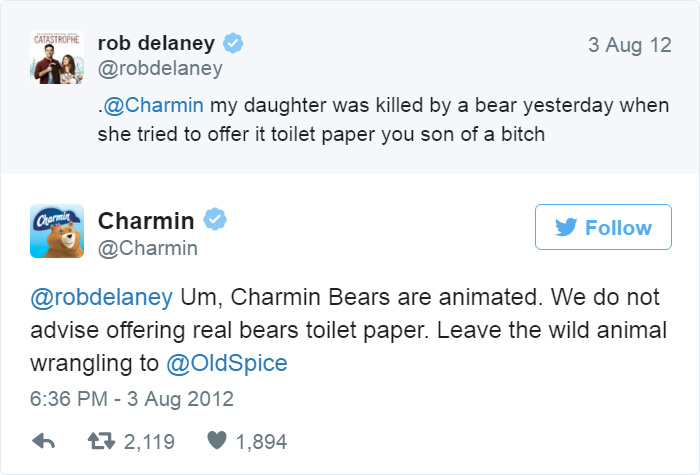Click Charmin's verified badge icon
This screenshot has height=475, width=700.
tap(215, 219)
